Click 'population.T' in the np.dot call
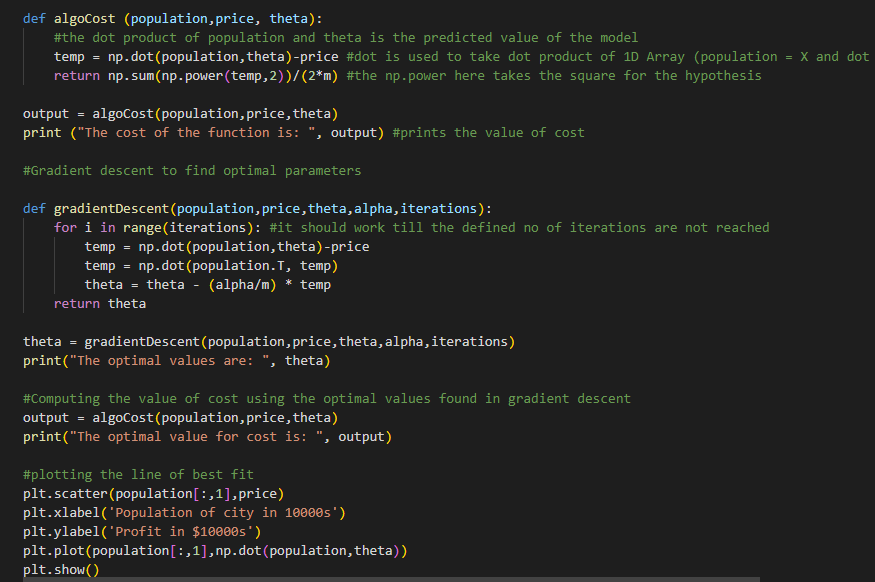Screen dimensions: 875x582 [x=238, y=266]
